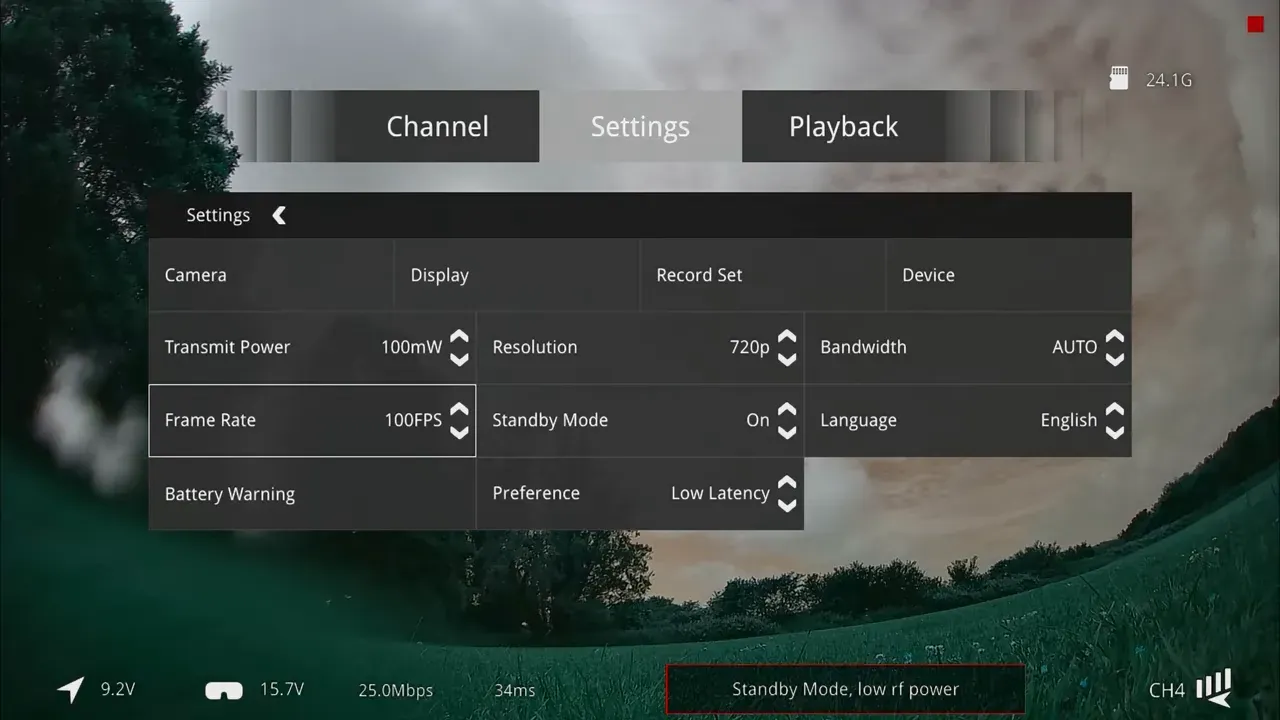1280x720 pixels.
Task: Open the Device settings category
Action: point(1008,275)
